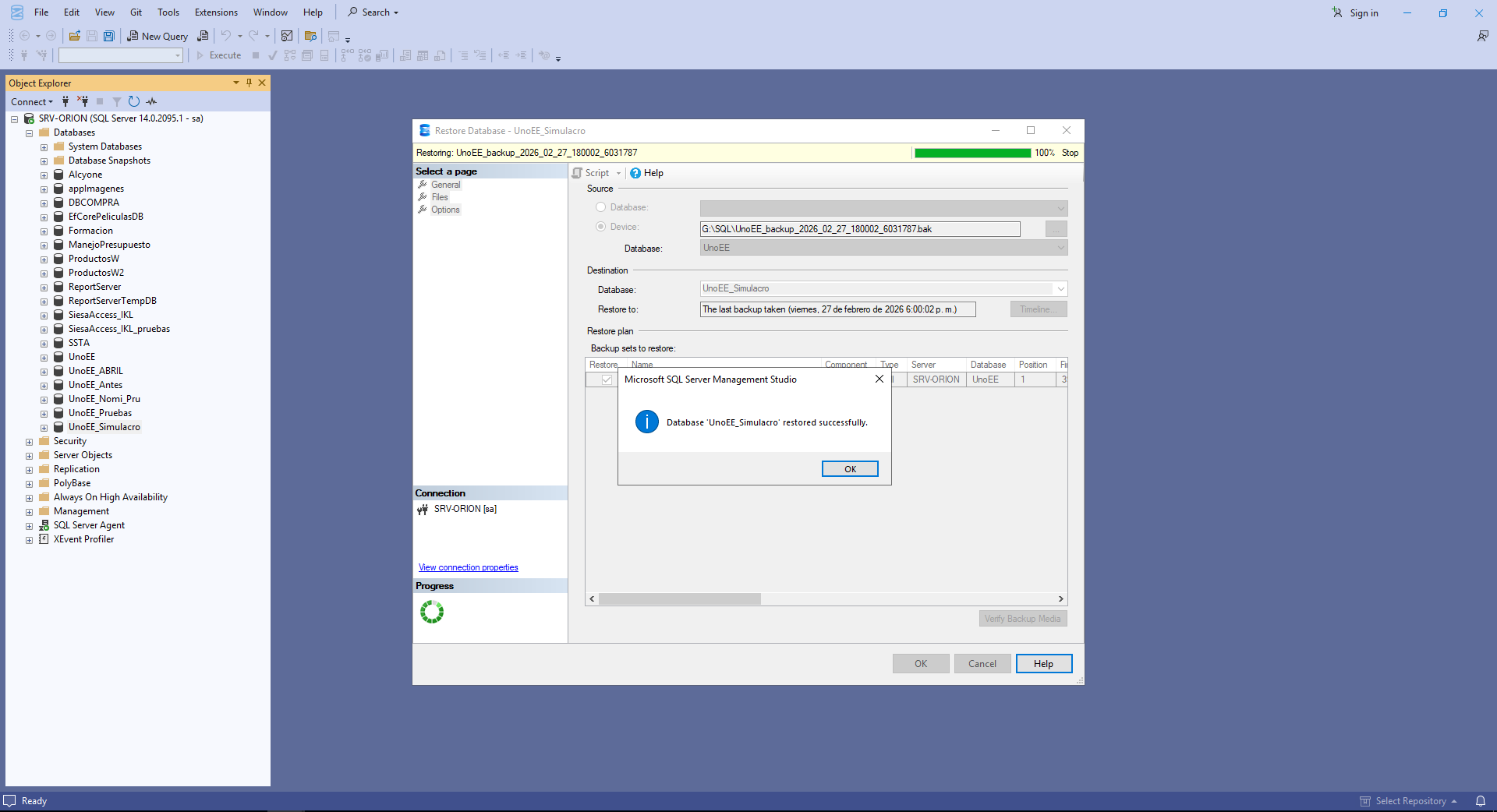This screenshot has width=1497, height=812.
Task: Click the notifications bell in status bar
Action: coord(1480,801)
